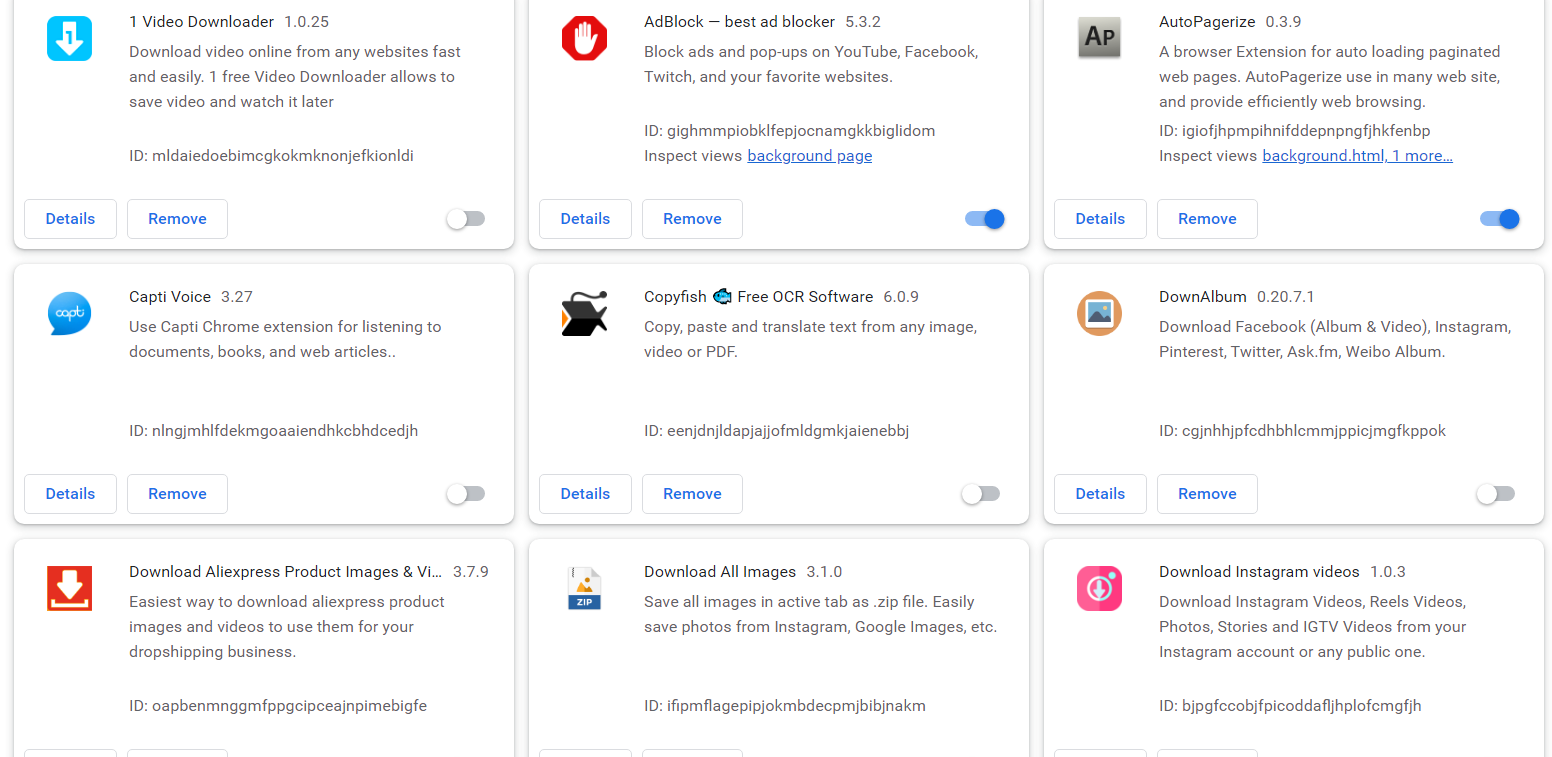Click the Copyfish description text

click(810, 339)
